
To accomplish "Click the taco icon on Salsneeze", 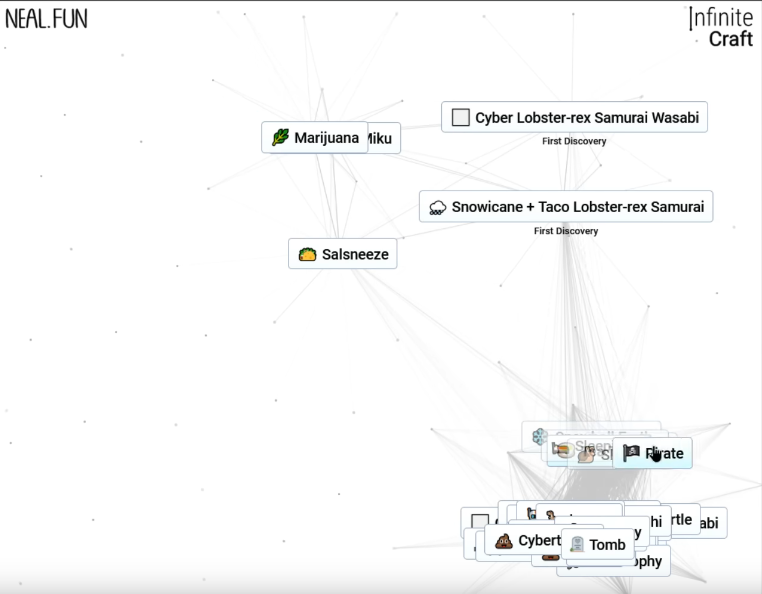I will [x=307, y=254].
